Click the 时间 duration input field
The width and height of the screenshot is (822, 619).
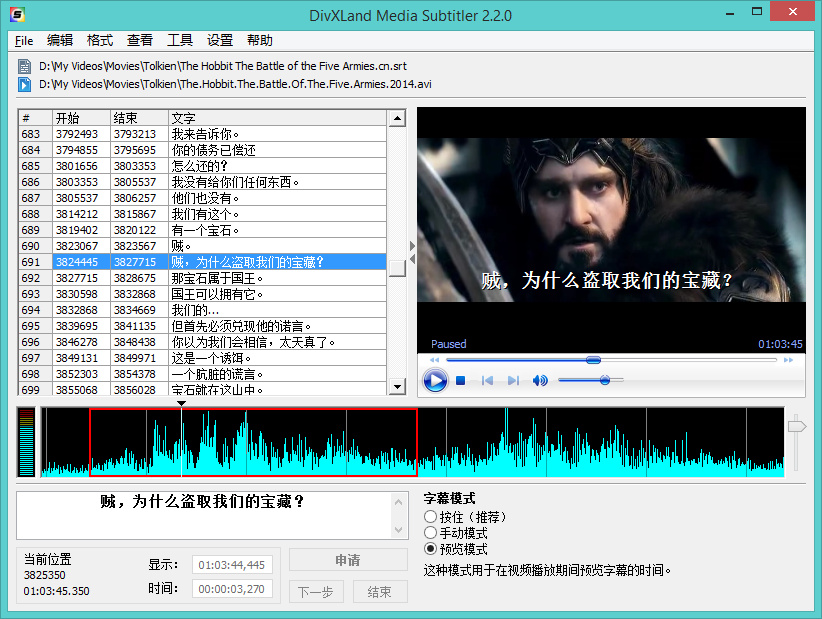coord(232,589)
